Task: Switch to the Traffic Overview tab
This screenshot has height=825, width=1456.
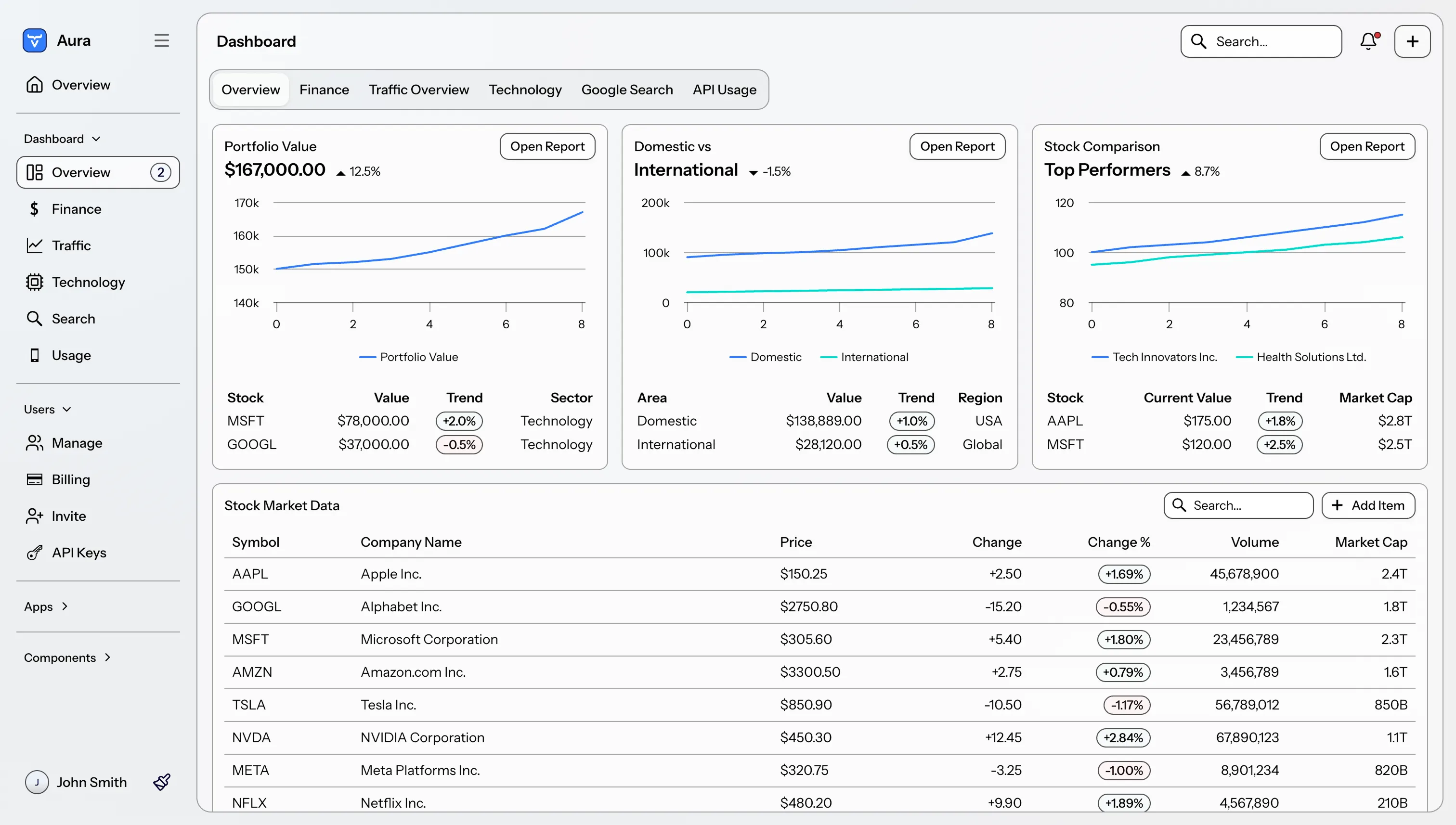Action: (x=419, y=90)
